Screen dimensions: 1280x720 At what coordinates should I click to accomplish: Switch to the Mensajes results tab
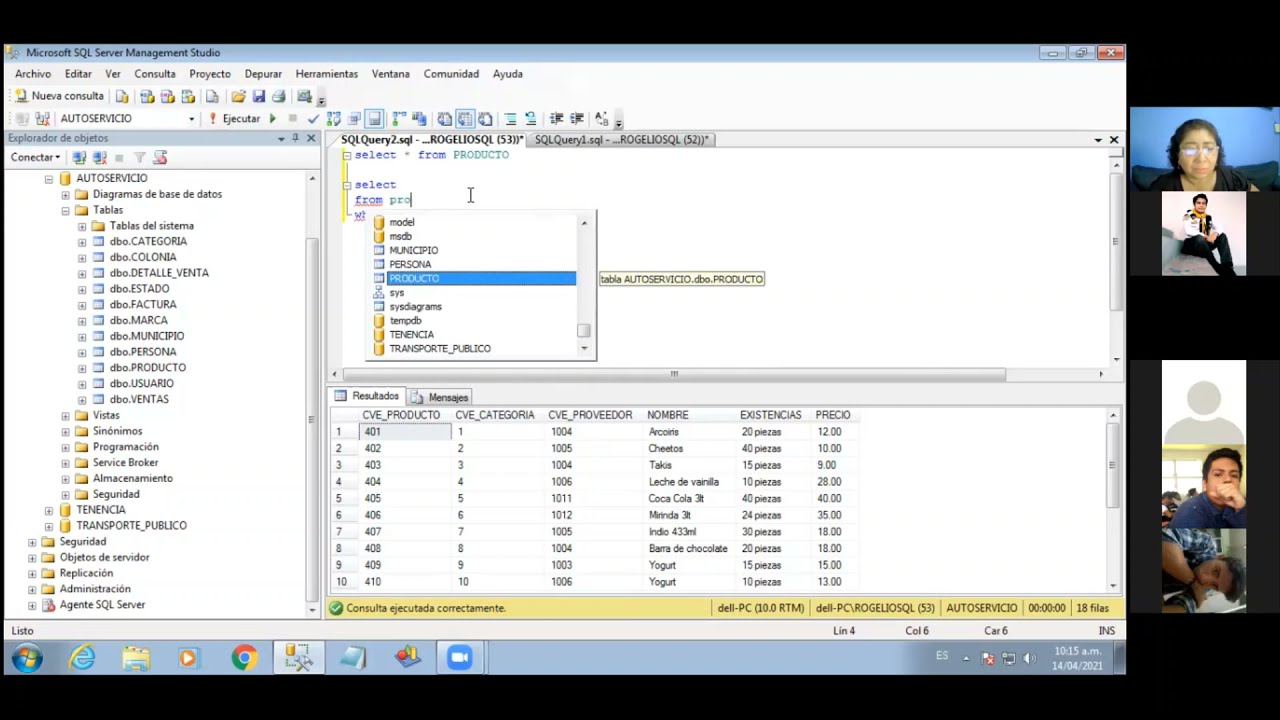pos(440,397)
